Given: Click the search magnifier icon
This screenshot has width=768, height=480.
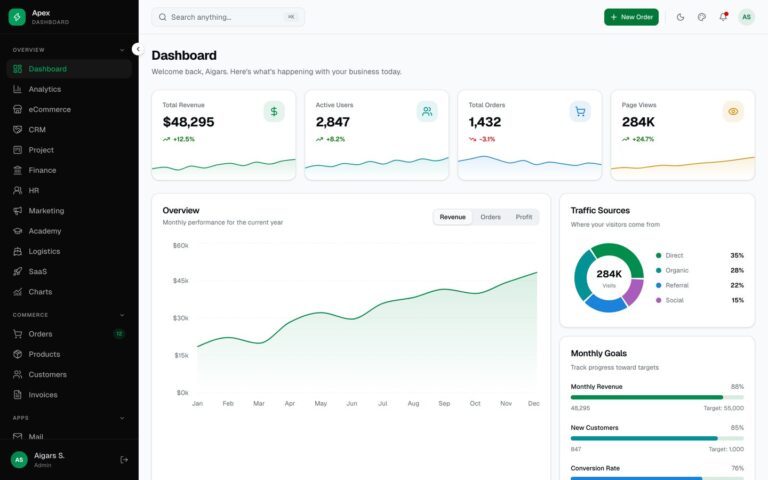Looking at the screenshot, I should click(x=162, y=17).
